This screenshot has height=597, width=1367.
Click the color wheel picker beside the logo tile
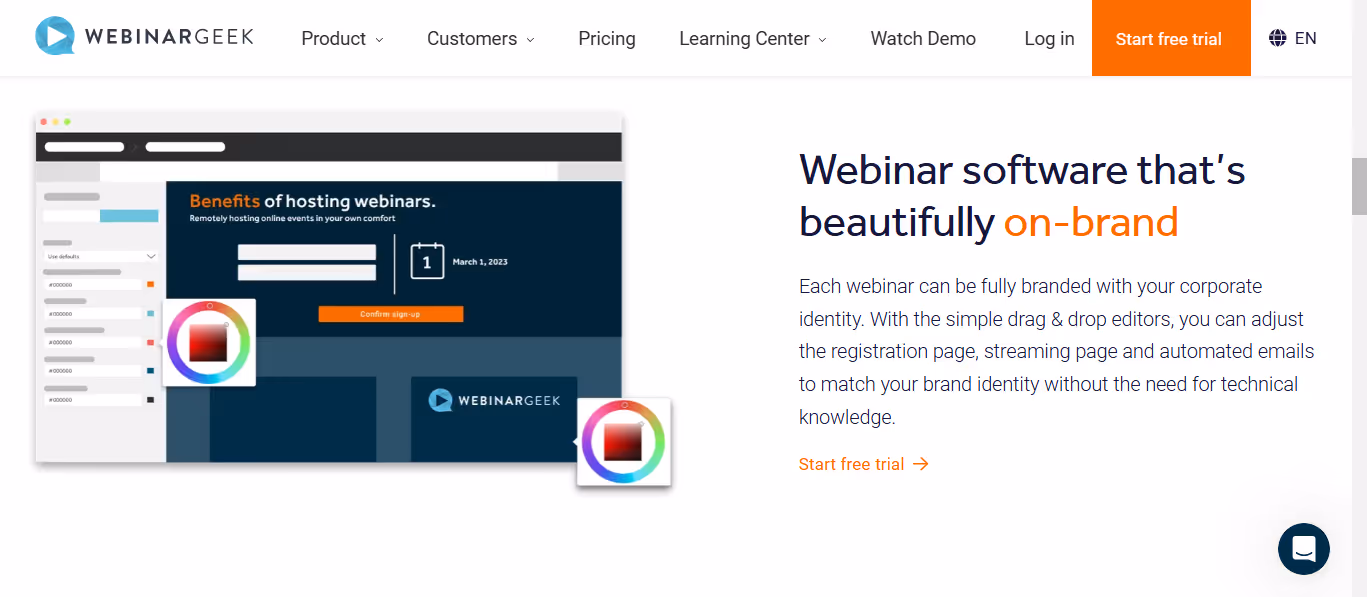pyautogui.click(x=624, y=442)
